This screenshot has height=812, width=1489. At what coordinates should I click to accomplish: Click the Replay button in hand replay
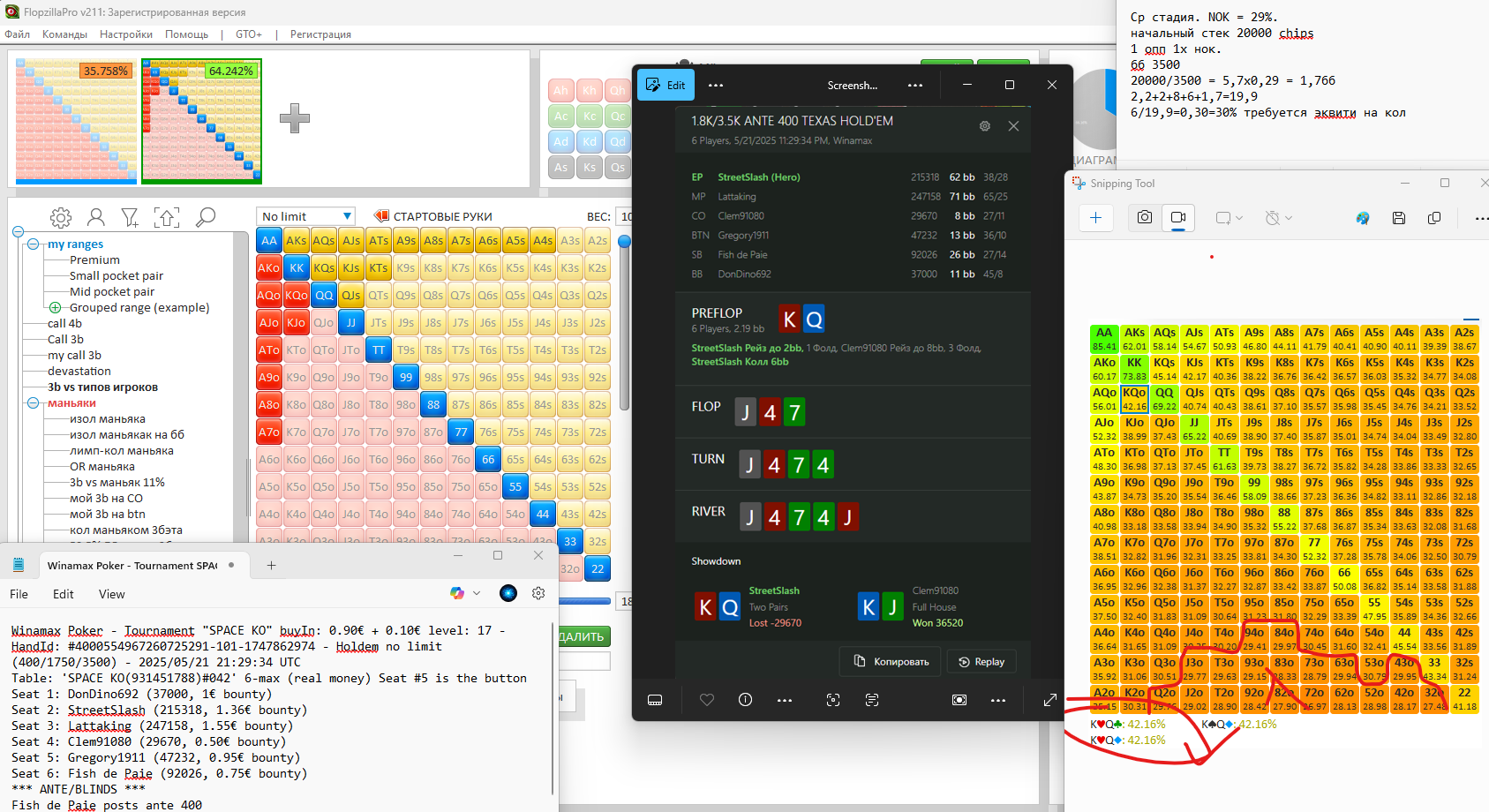(x=981, y=661)
